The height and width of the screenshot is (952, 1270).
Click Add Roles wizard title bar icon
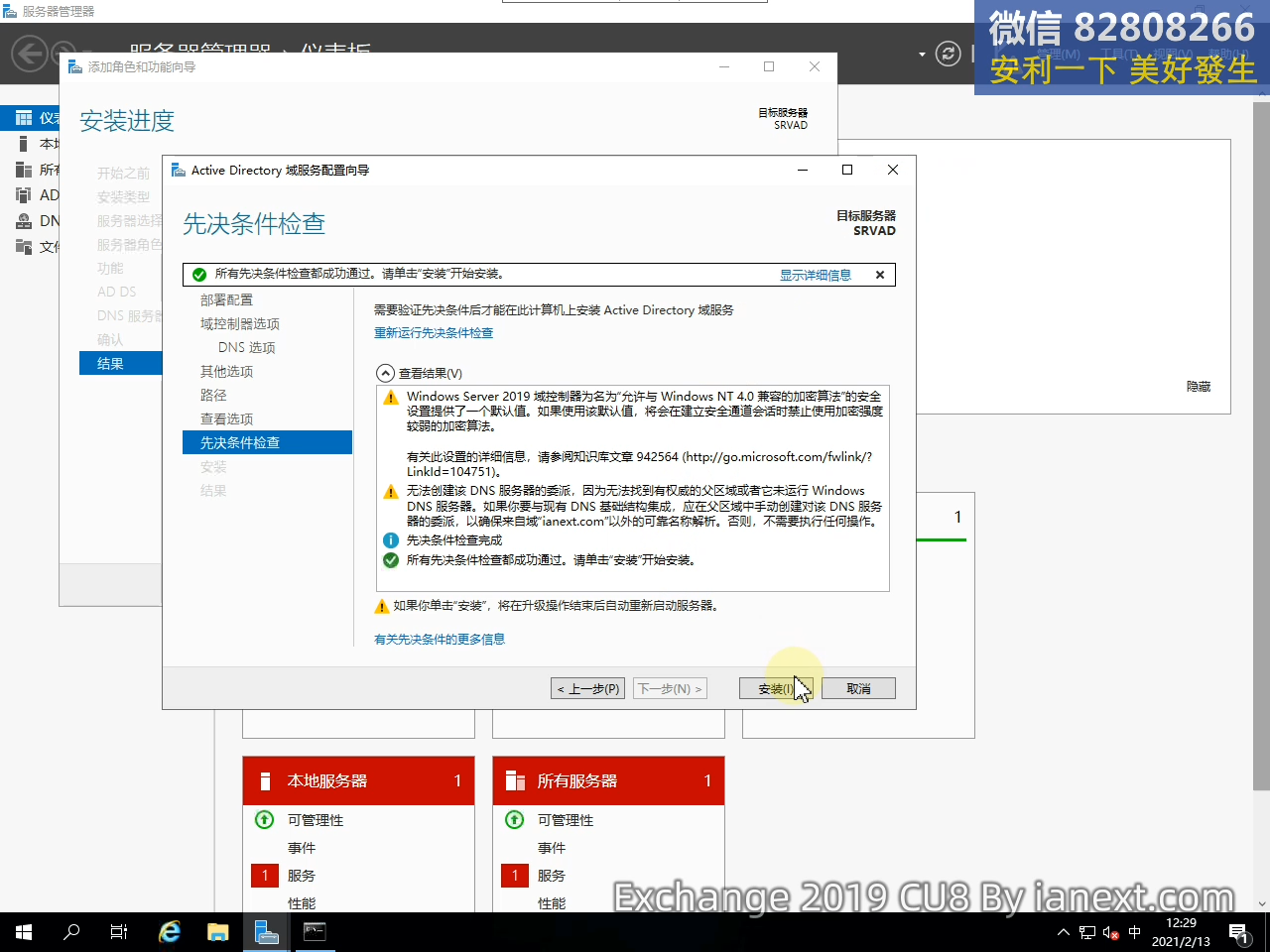point(75,67)
